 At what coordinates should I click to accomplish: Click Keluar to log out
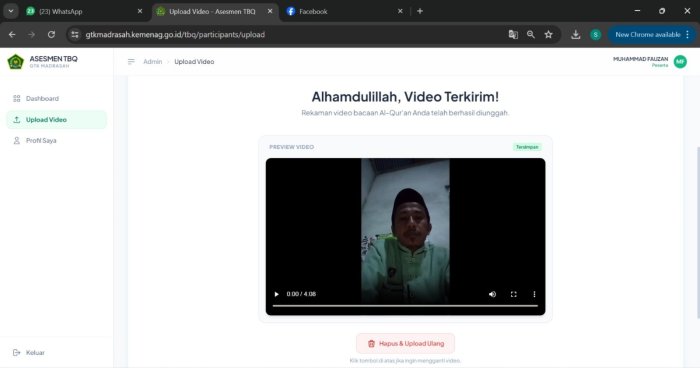[29, 352]
